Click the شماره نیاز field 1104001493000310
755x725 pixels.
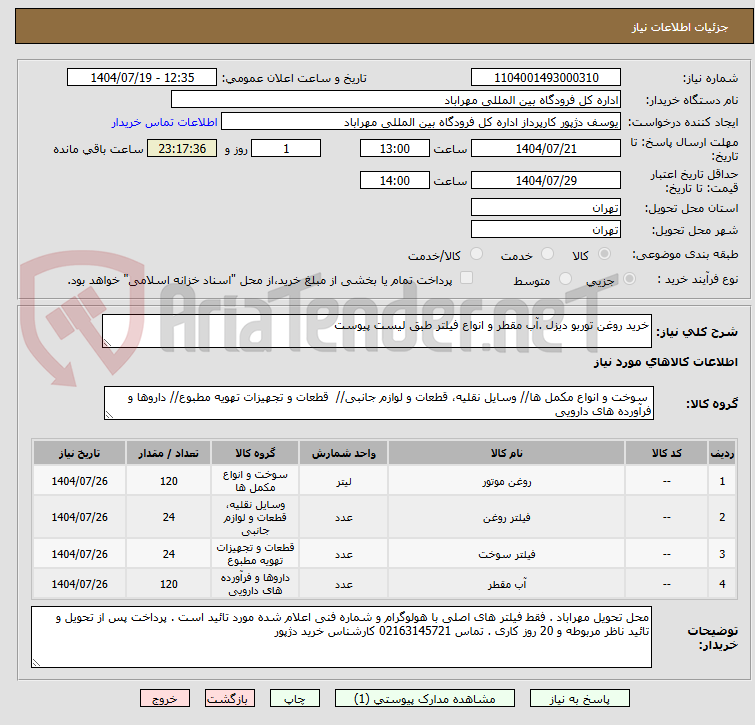pyautogui.click(x=546, y=78)
